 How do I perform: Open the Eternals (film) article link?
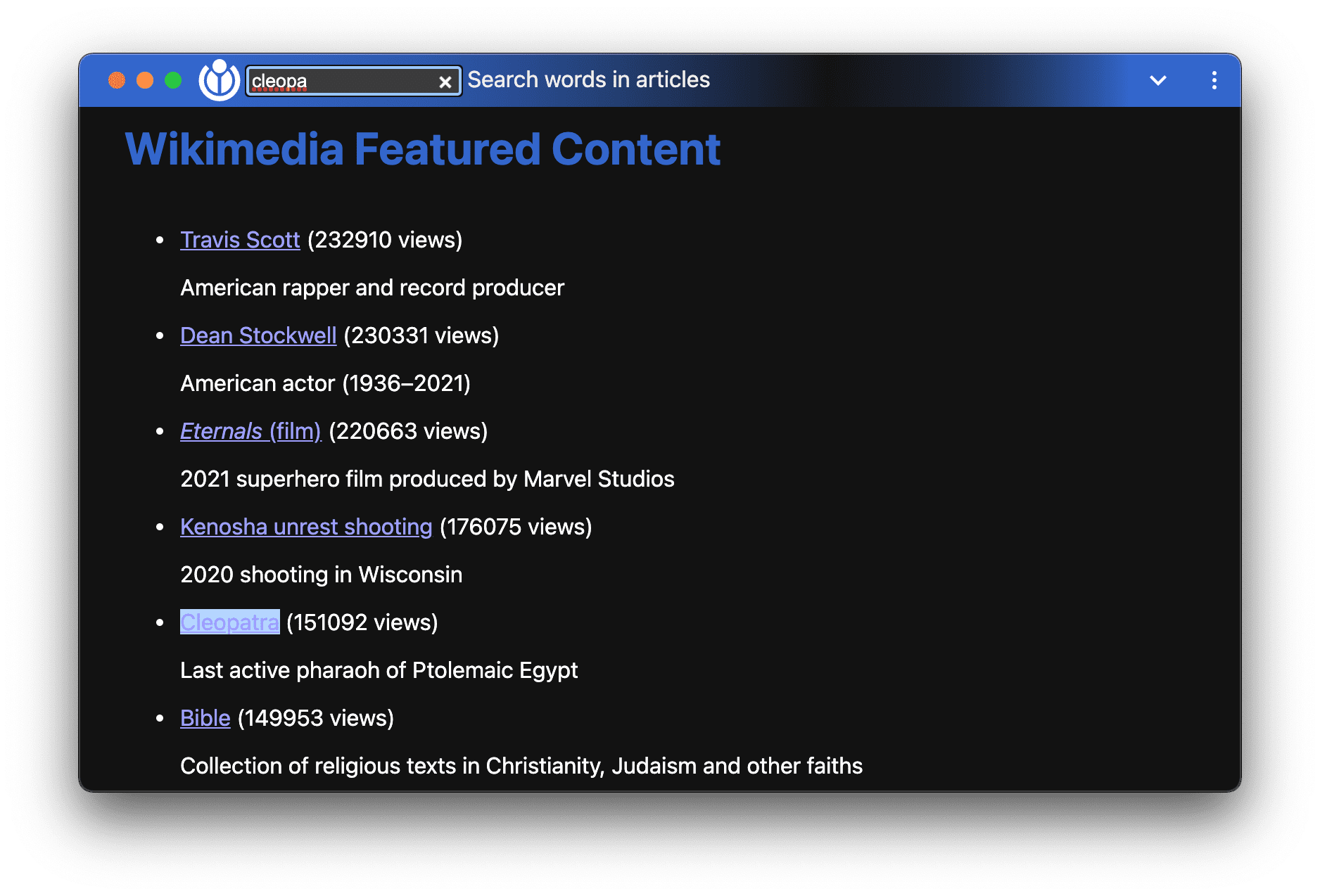tap(250, 431)
